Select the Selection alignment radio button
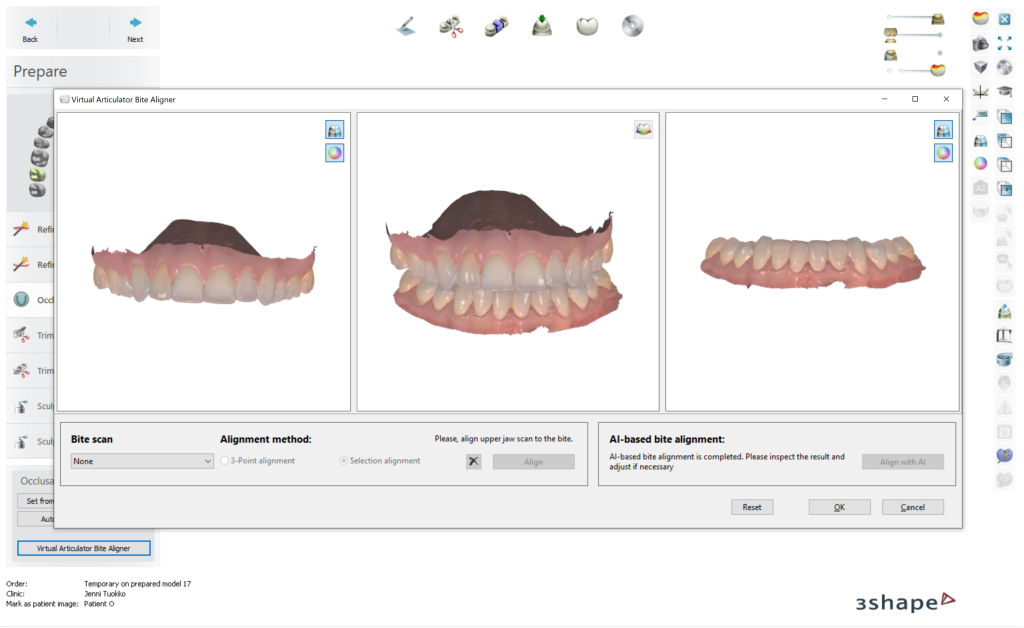 click(342, 461)
